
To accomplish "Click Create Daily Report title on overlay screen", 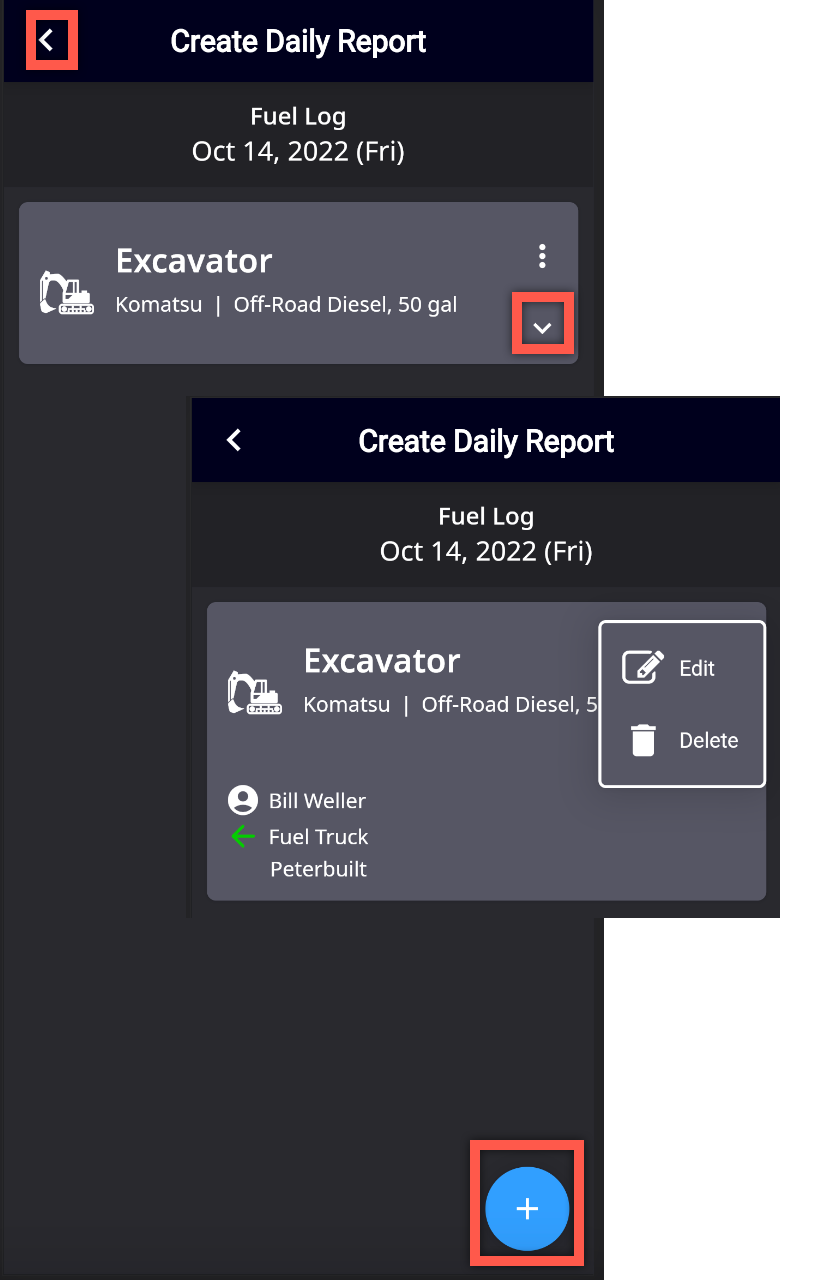I will tap(486, 441).
